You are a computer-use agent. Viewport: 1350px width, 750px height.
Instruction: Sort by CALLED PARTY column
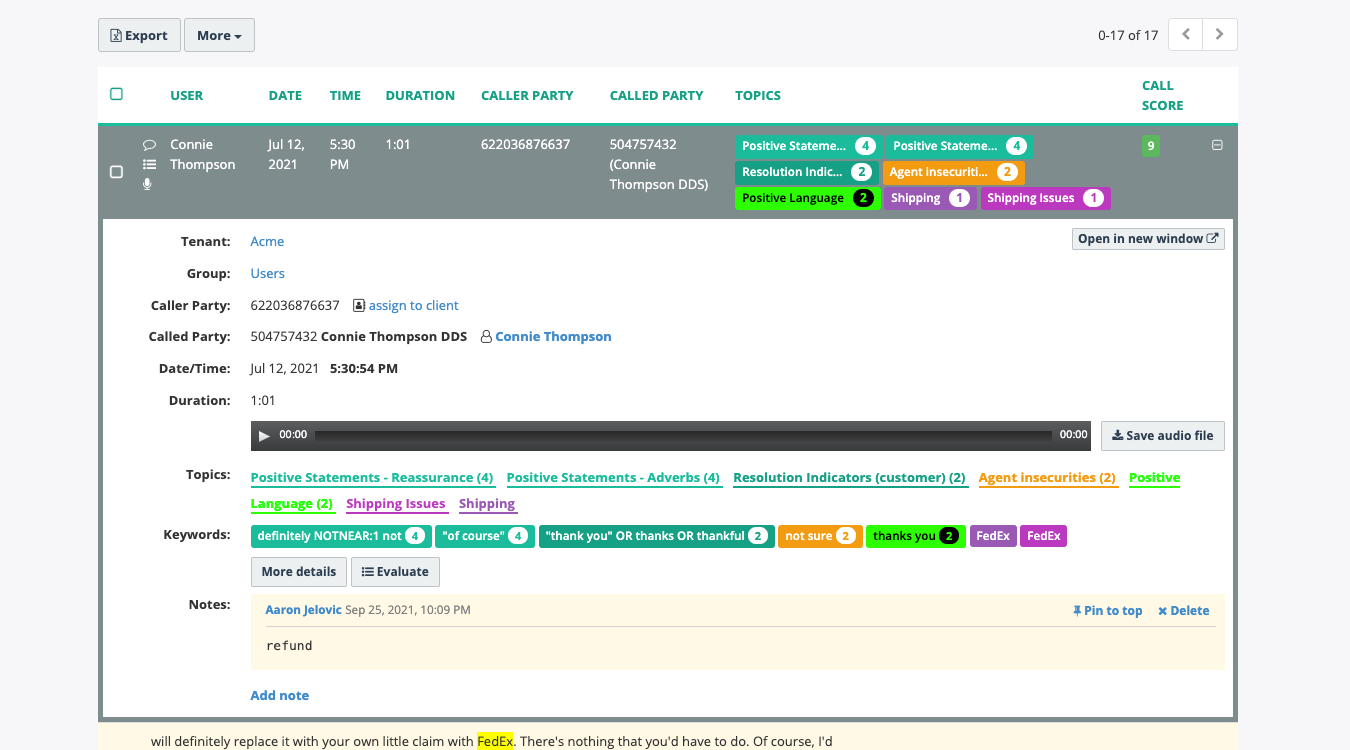pos(657,96)
